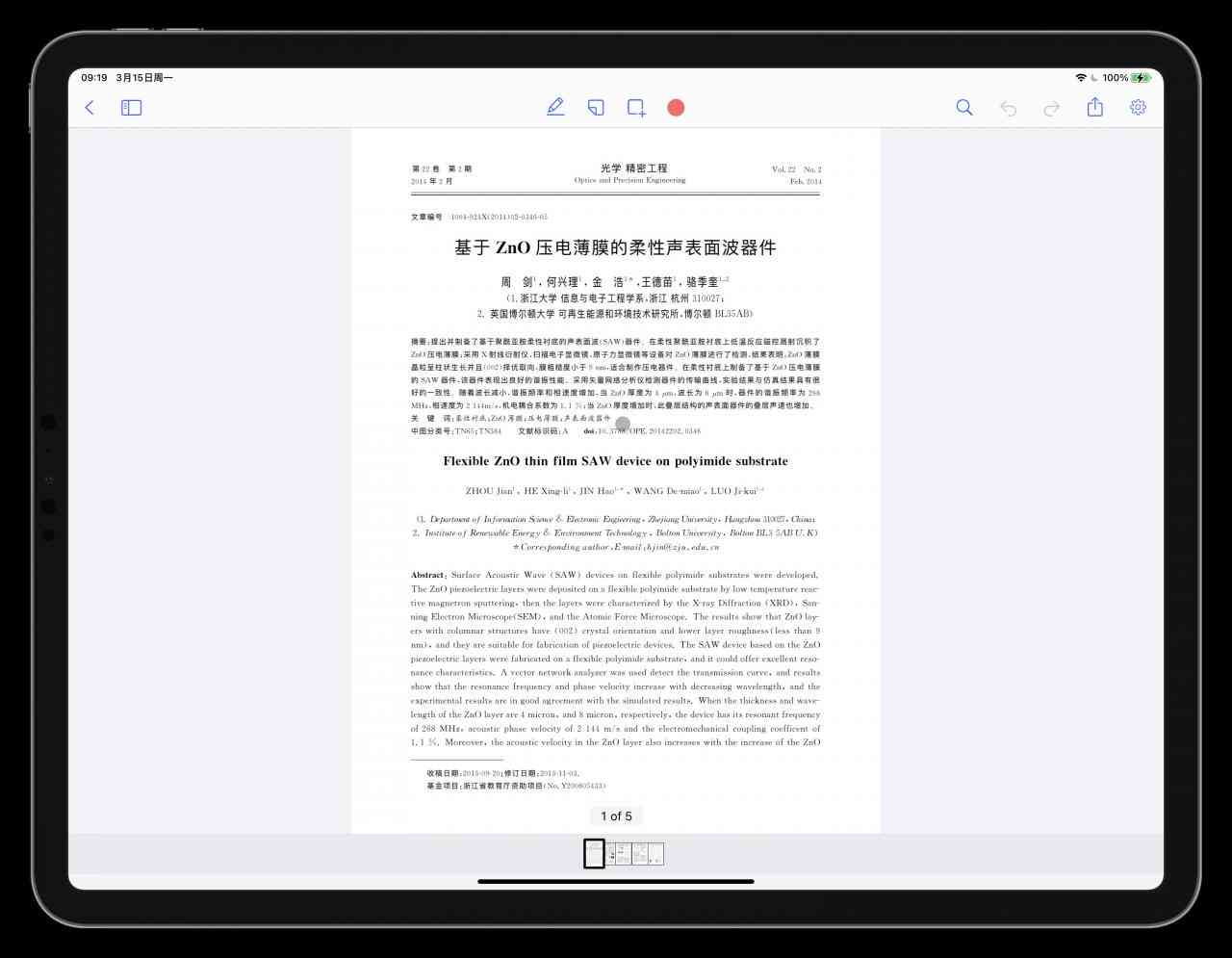This screenshot has height=958, width=1232.
Task: Click the '基金项目' funding footnote
Action: click(x=516, y=787)
